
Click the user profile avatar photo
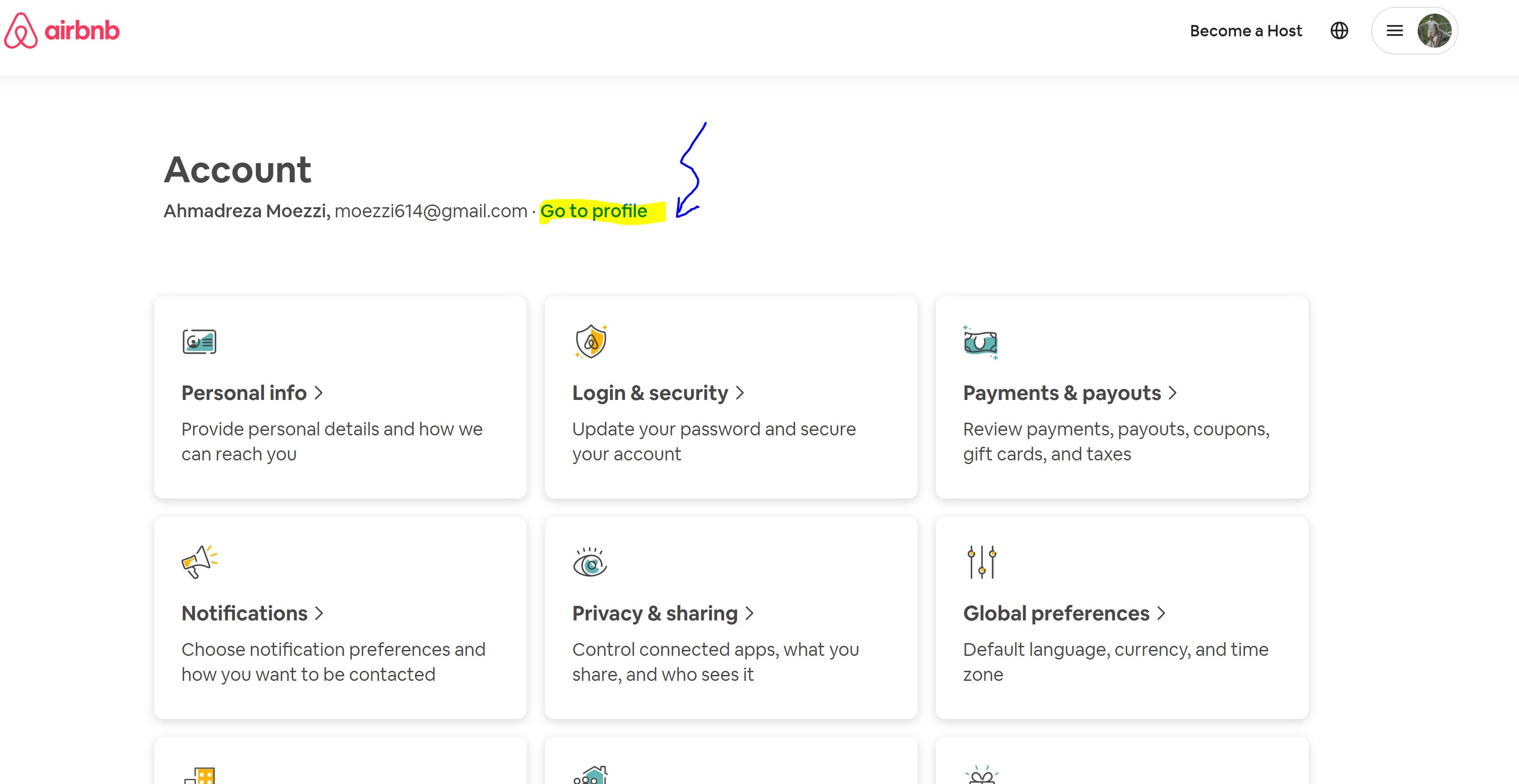pyautogui.click(x=1434, y=30)
